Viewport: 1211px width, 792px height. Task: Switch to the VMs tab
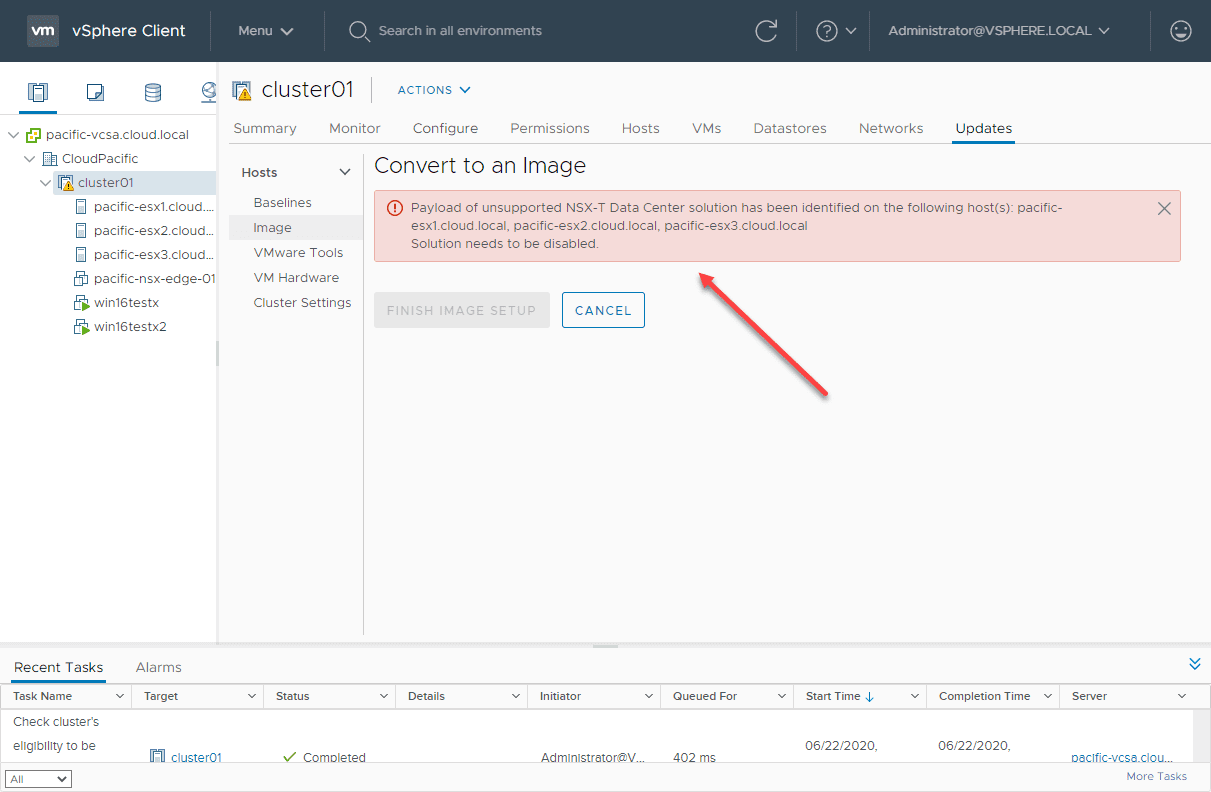click(x=706, y=128)
